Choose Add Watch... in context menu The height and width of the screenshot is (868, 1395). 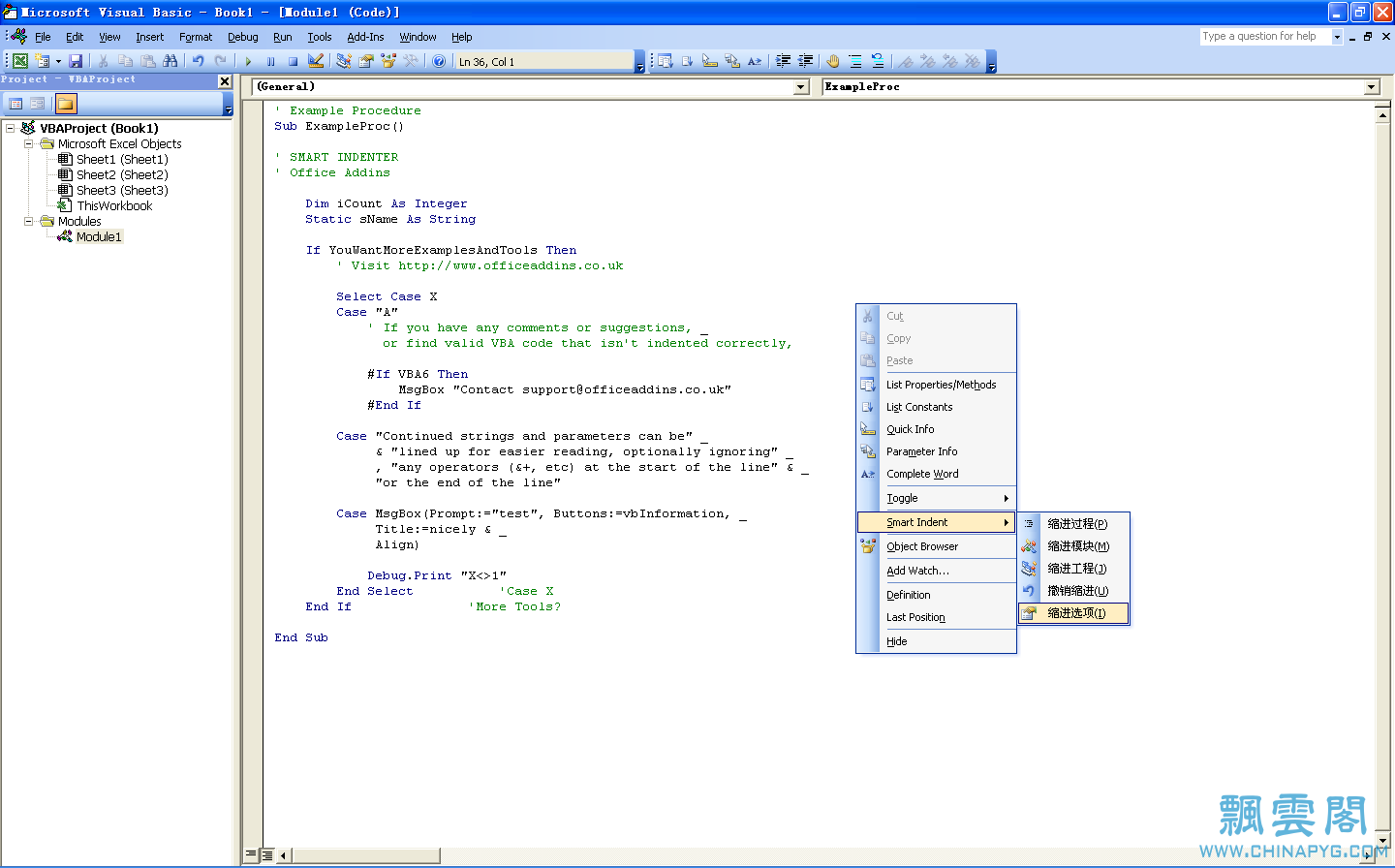tap(936, 571)
